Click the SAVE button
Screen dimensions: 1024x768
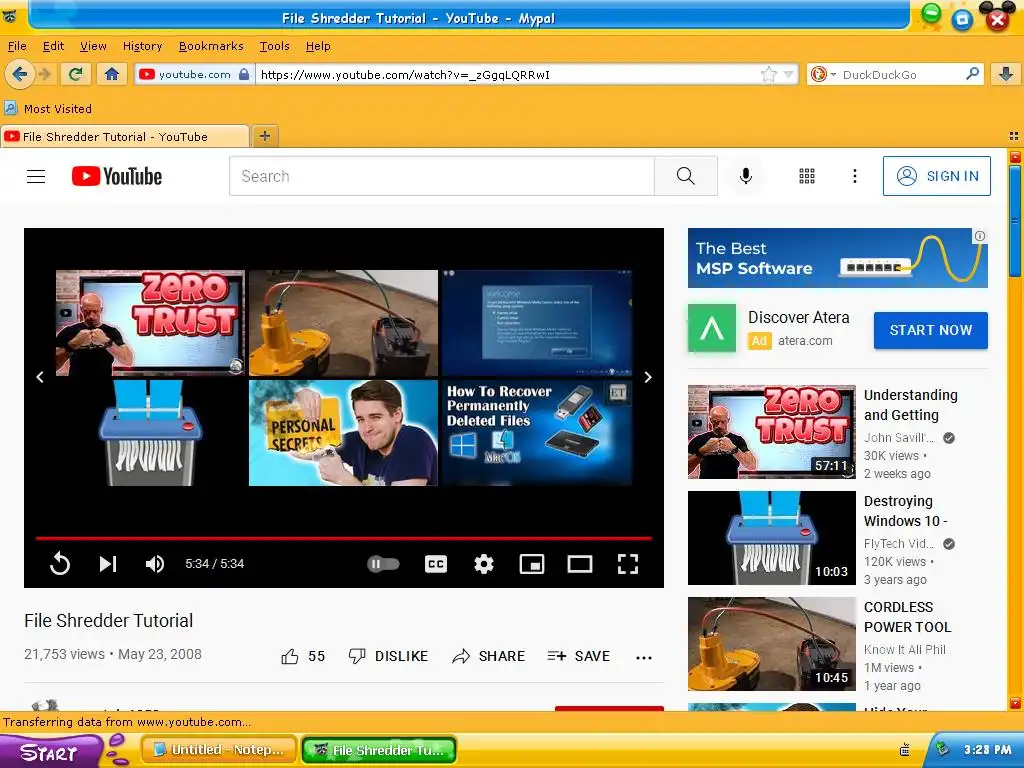(579, 656)
